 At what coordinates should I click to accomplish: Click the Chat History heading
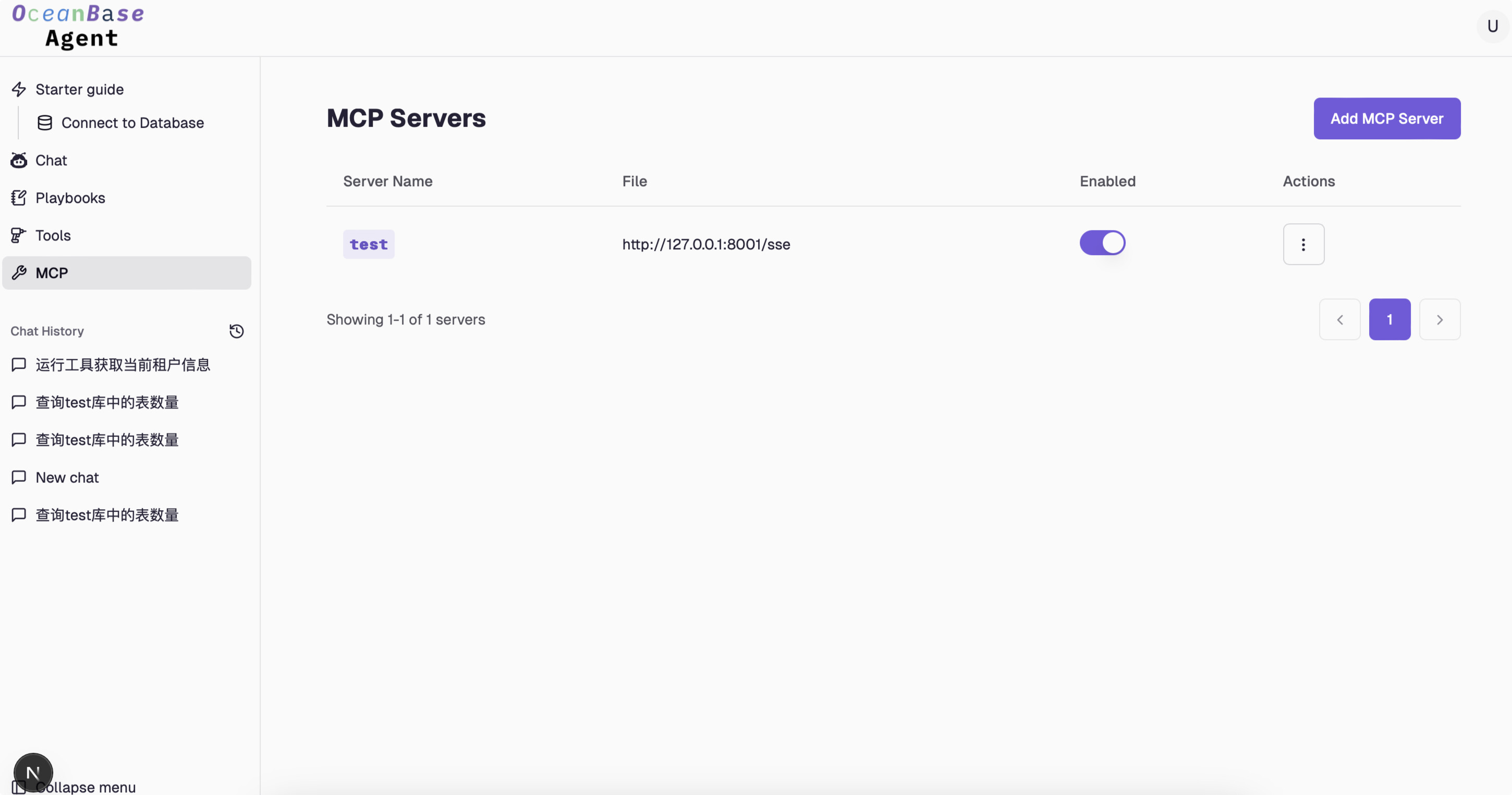coord(47,331)
